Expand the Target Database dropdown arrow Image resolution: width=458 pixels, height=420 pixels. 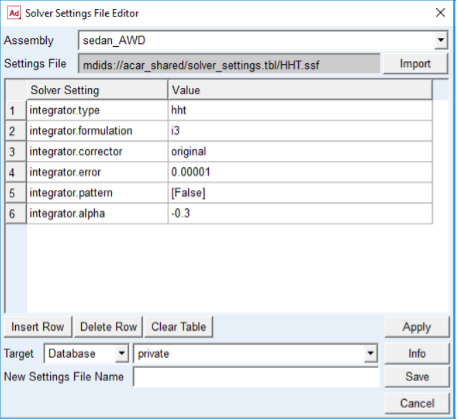click(122, 353)
